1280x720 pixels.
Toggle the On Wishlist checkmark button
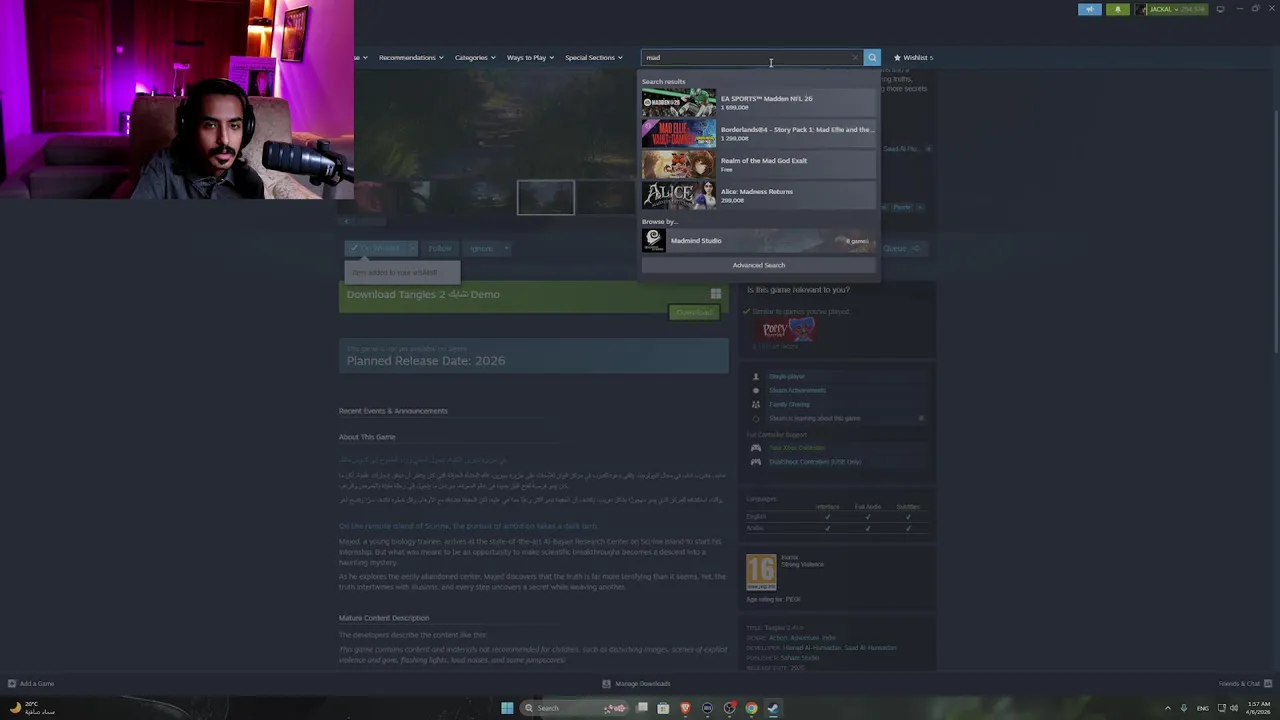click(x=374, y=248)
